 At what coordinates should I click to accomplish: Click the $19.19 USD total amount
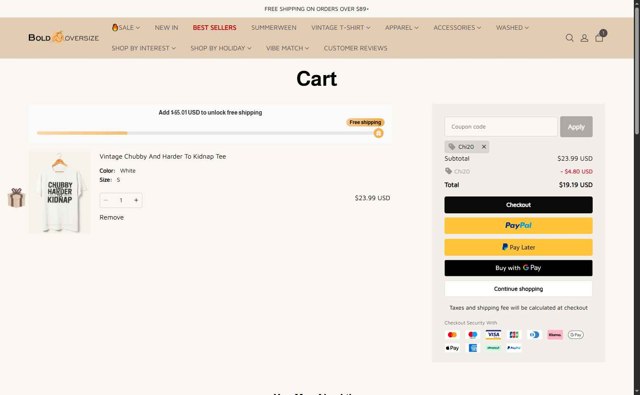click(576, 185)
